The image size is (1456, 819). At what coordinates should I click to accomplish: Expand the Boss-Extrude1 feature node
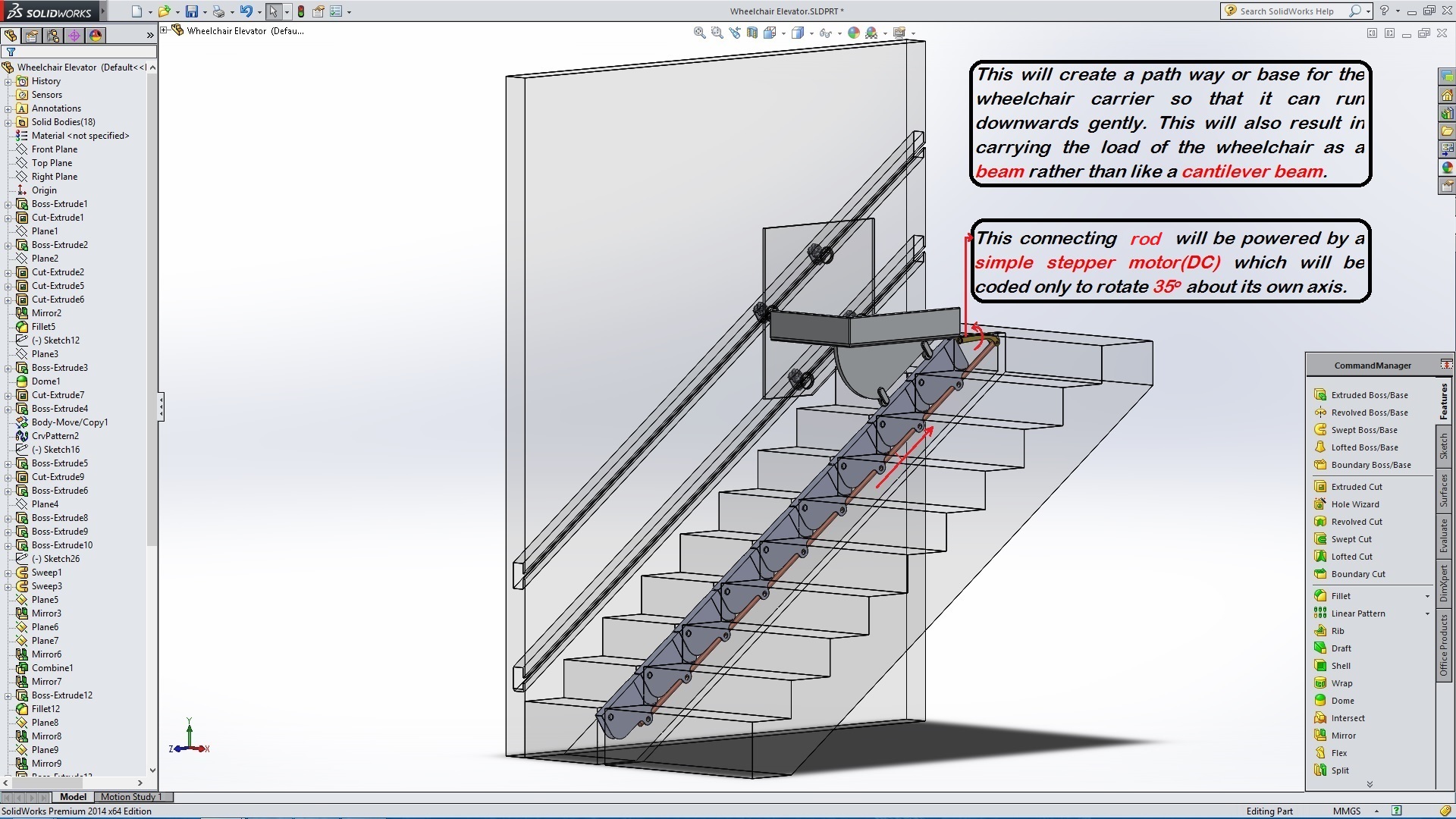click(8, 204)
